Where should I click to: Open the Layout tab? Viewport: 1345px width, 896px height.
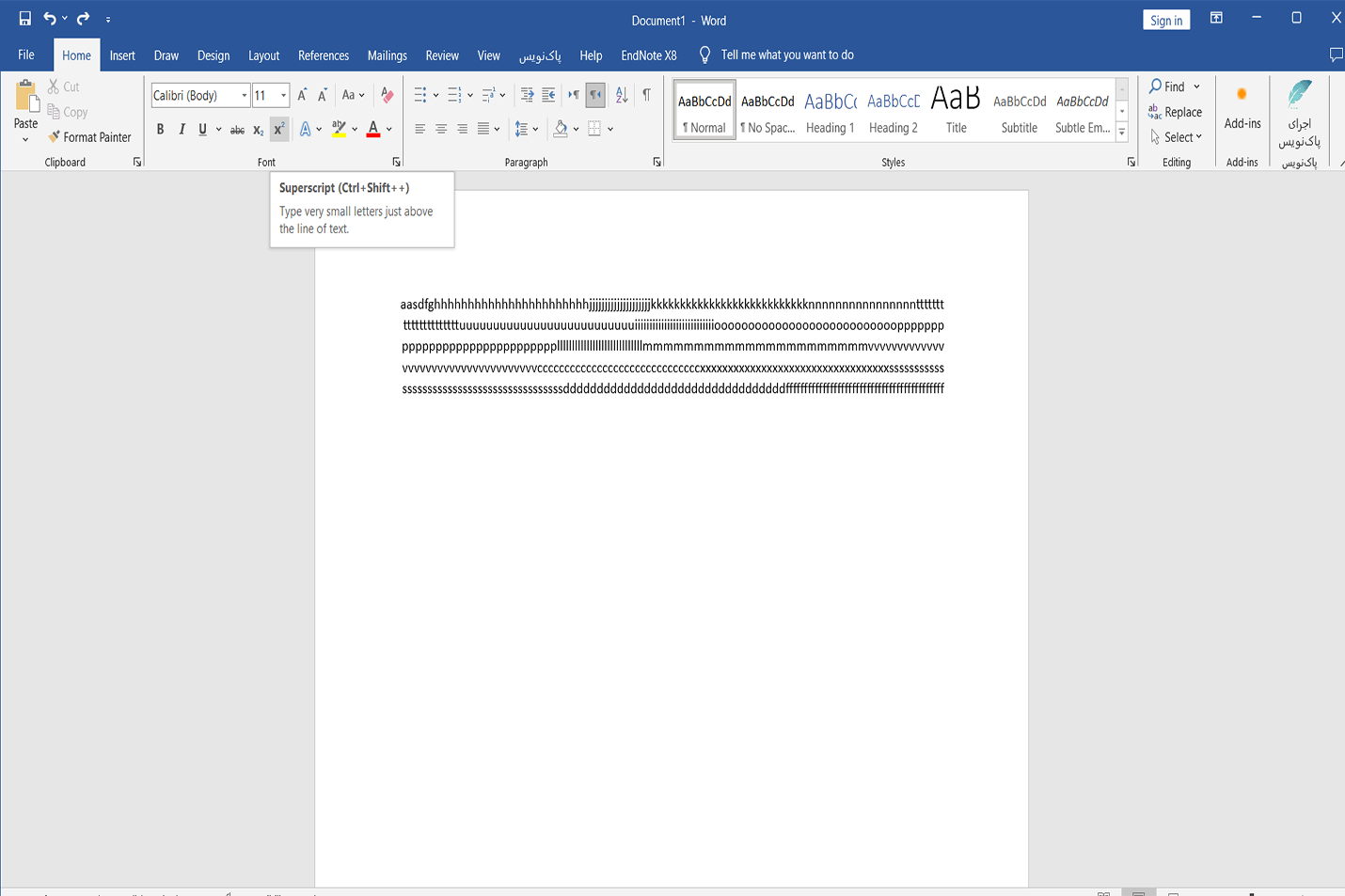point(263,55)
